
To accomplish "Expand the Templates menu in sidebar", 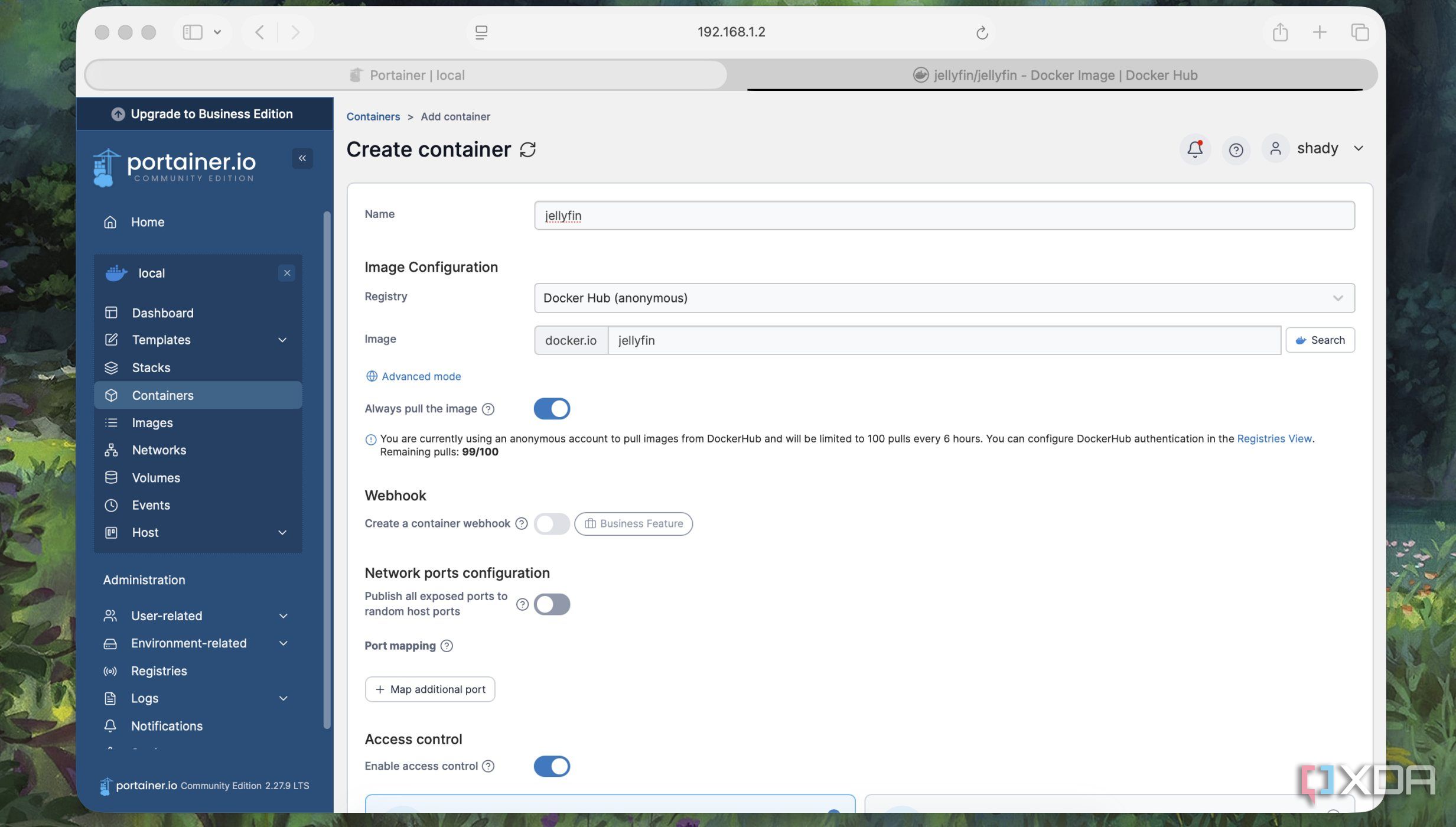I will [198, 340].
